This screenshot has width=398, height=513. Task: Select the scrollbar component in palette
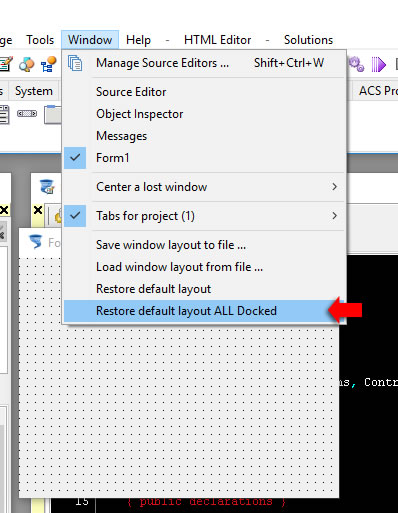click(x=27, y=114)
